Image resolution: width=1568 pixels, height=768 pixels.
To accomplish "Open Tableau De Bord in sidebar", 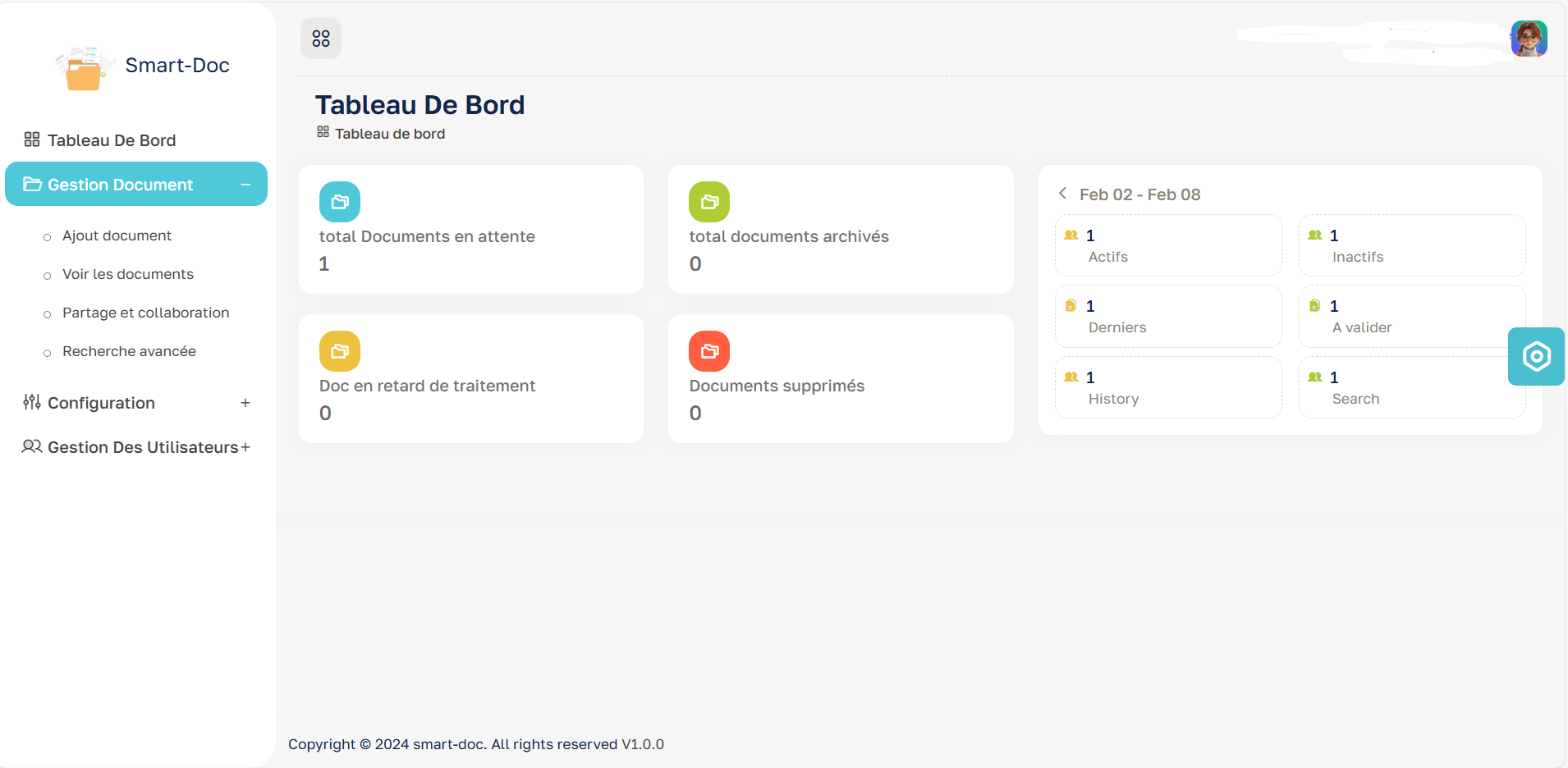I will (x=112, y=140).
